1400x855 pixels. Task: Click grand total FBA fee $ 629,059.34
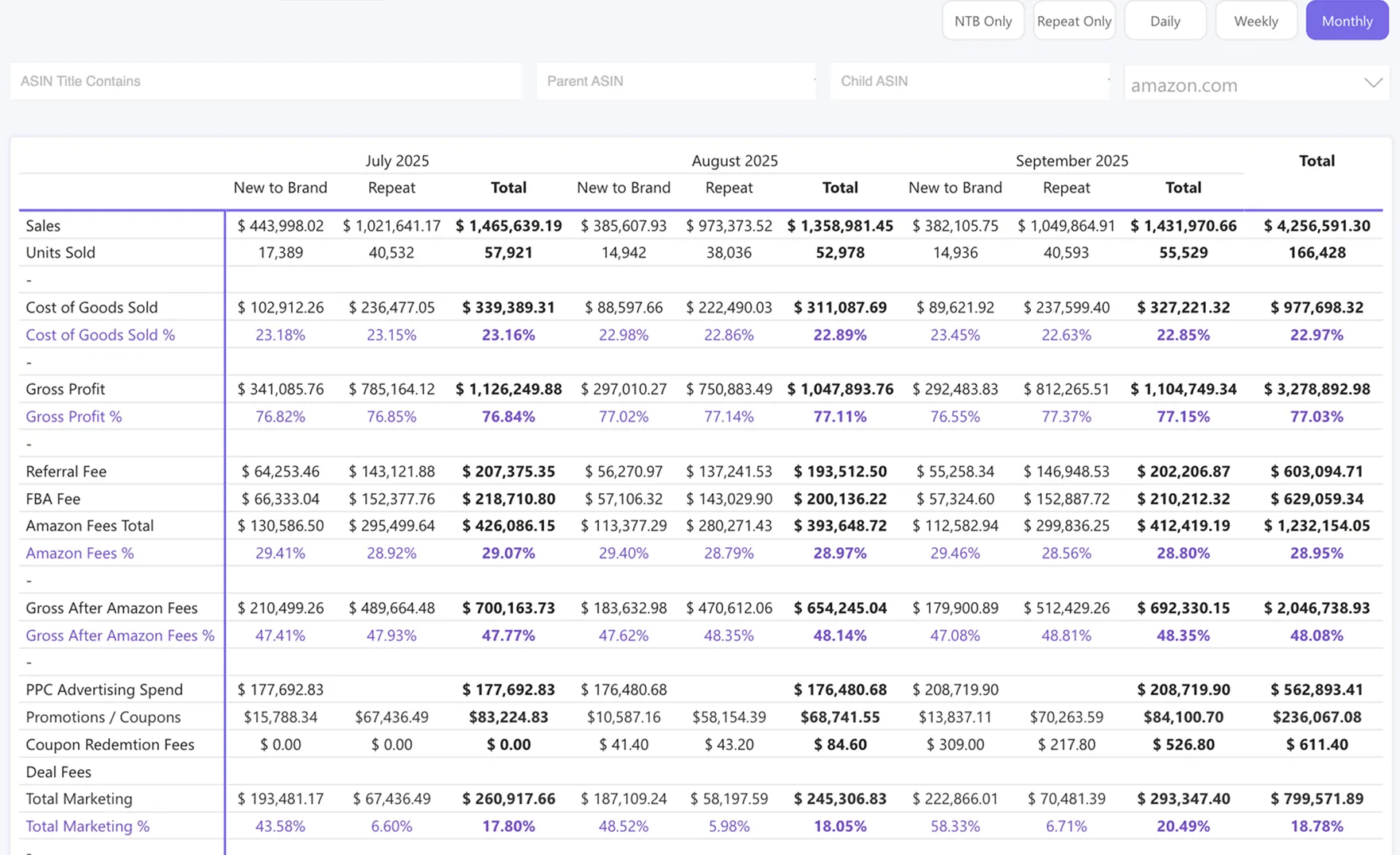(1316, 499)
